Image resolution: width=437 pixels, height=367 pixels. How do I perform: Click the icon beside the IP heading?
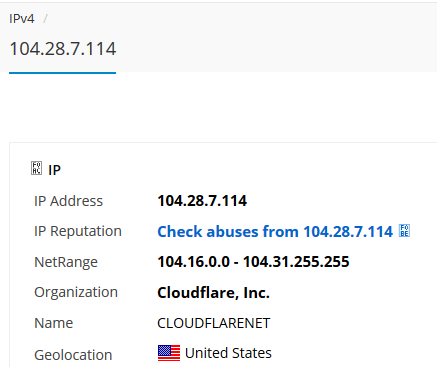point(36,168)
